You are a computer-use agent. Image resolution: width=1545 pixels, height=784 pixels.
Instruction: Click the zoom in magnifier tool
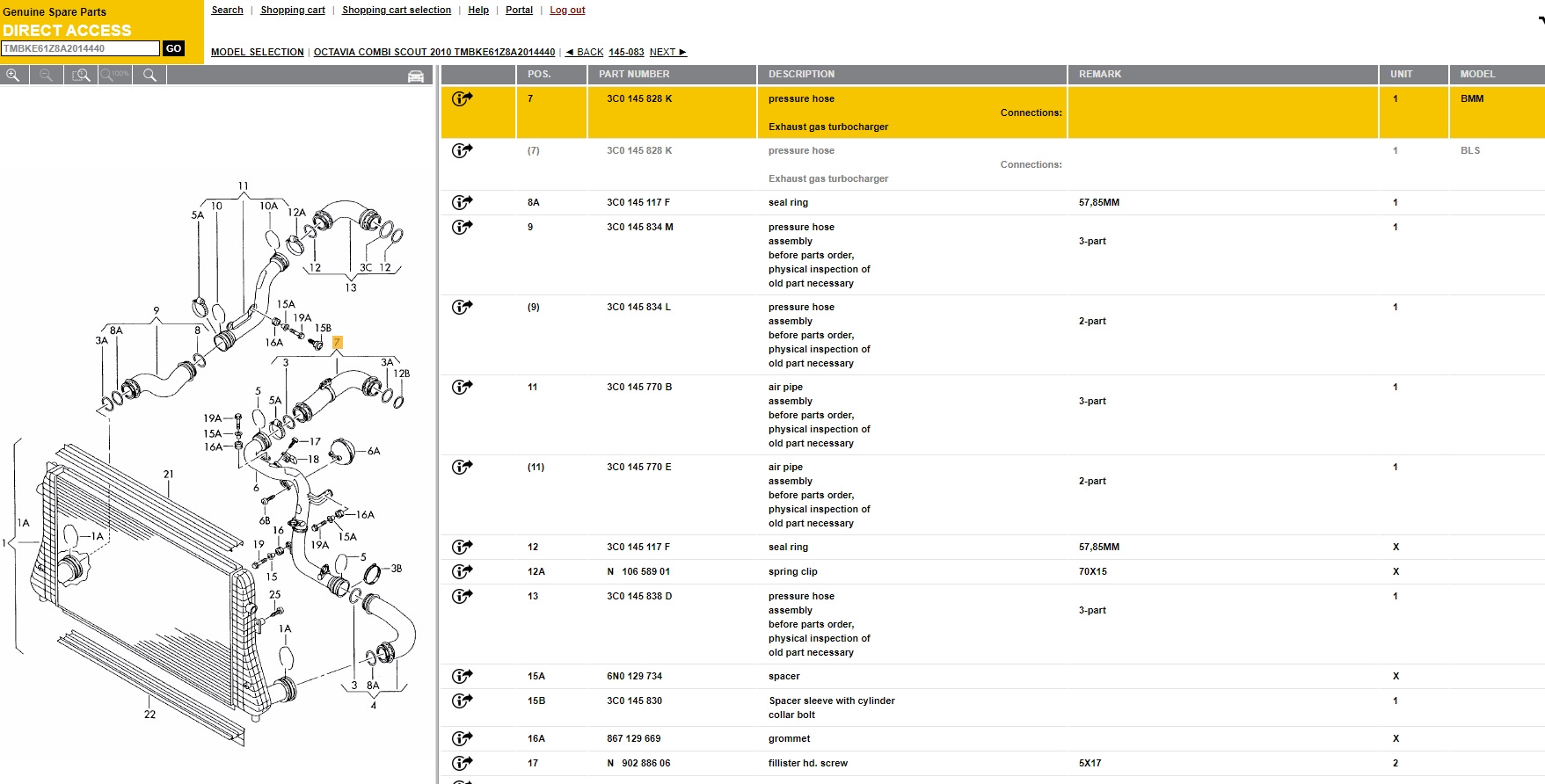(x=13, y=76)
